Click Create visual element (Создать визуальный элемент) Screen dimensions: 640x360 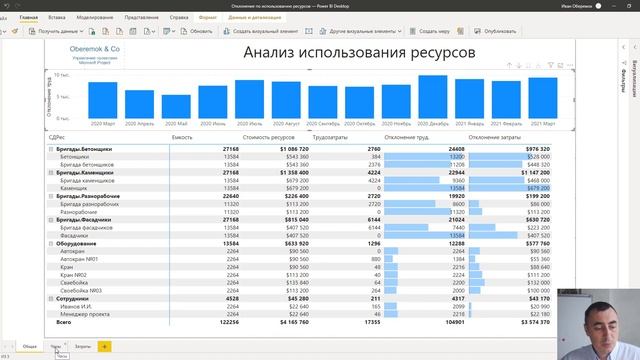[x=260, y=31]
